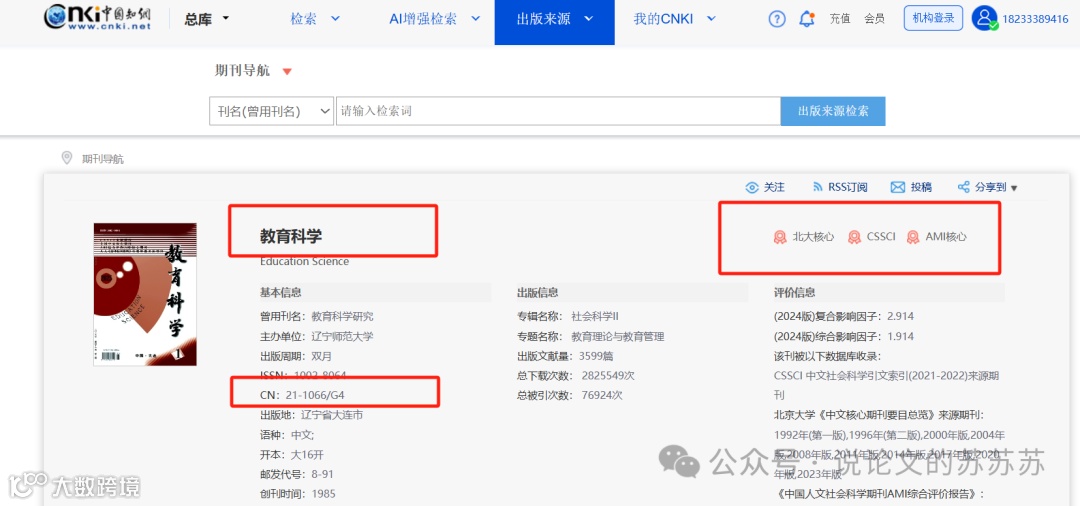The width and height of the screenshot is (1080, 506).
Task: Click the 教育科学 journal title
Action: click(x=291, y=236)
